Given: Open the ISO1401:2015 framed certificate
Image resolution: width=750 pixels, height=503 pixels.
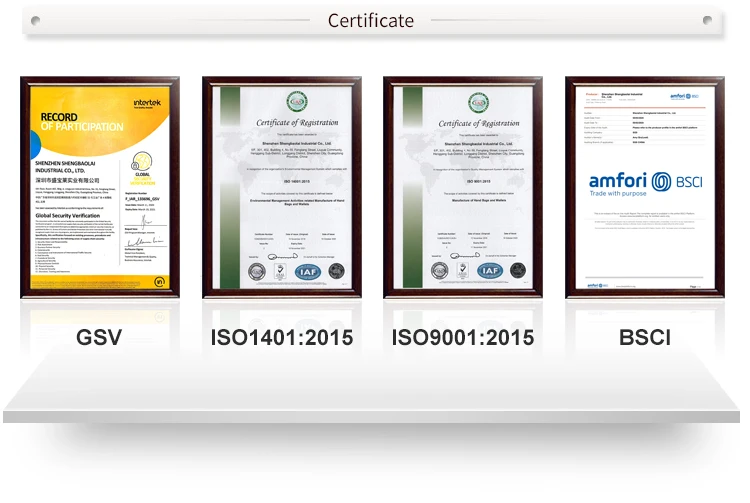Looking at the screenshot, I should (282, 187).
